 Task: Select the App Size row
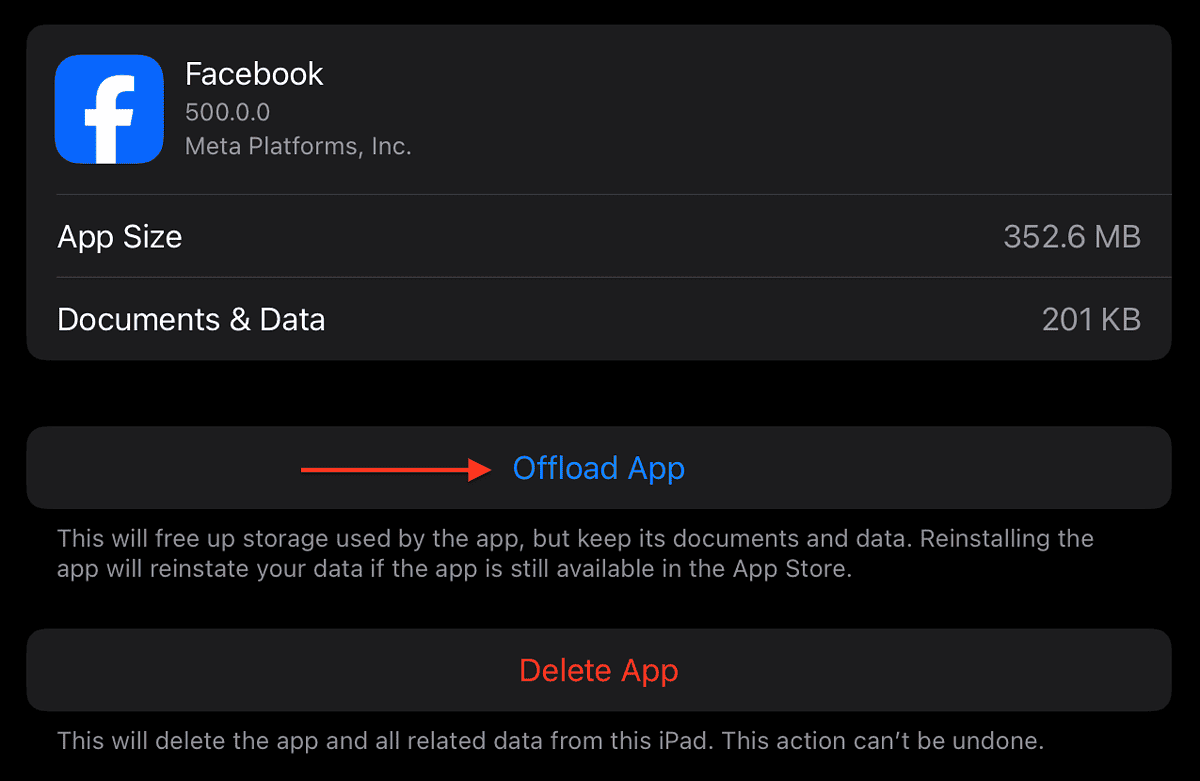point(600,236)
